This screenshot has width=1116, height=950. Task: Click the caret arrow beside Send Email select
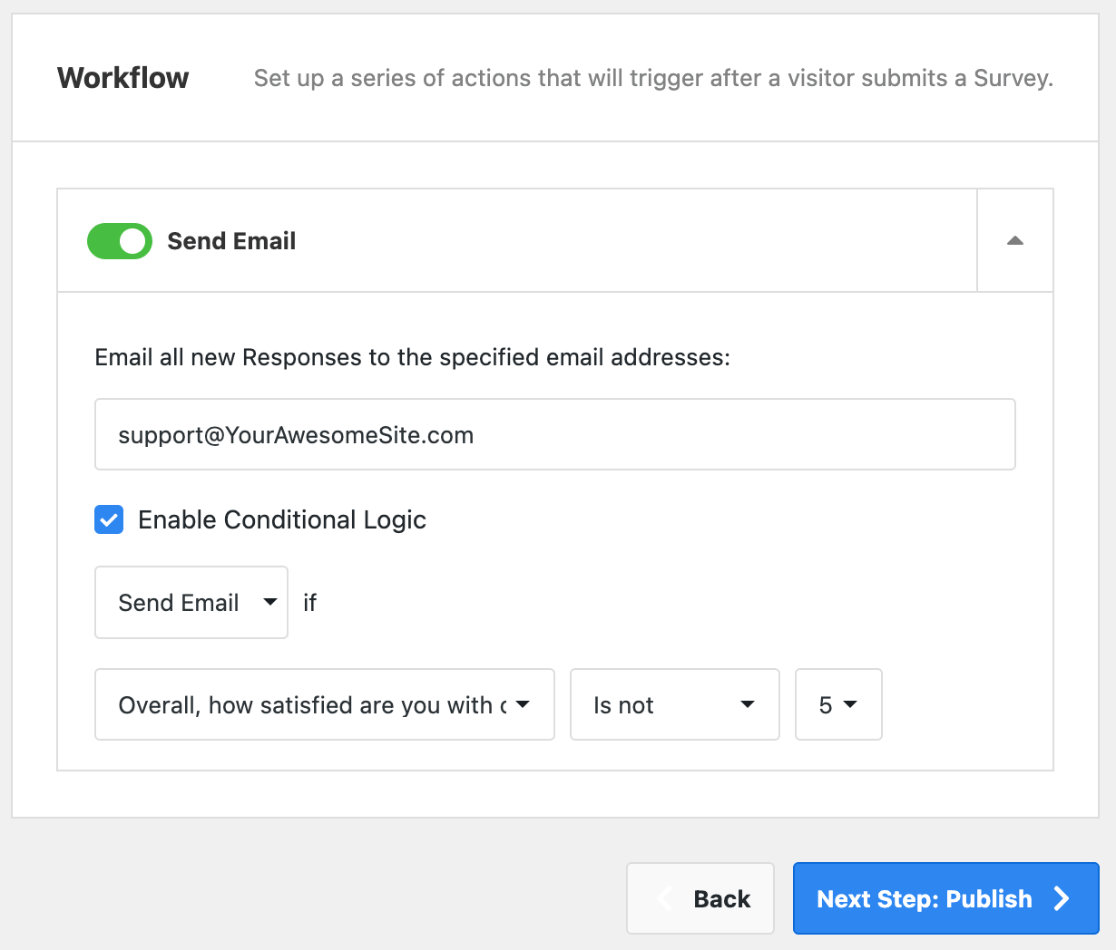[269, 602]
